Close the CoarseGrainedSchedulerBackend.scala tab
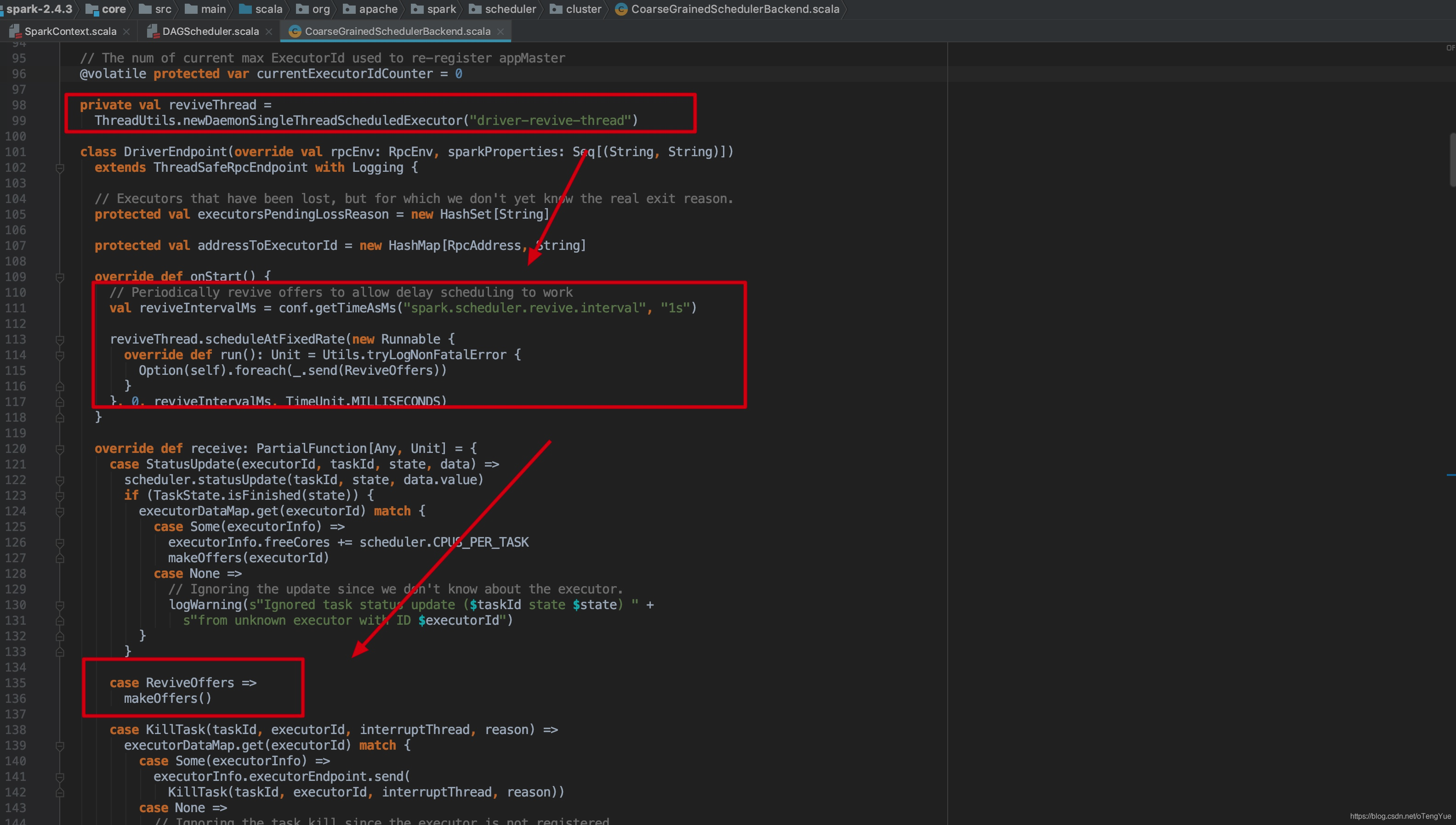The width and height of the screenshot is (1456, 825). tap(500, 32)
